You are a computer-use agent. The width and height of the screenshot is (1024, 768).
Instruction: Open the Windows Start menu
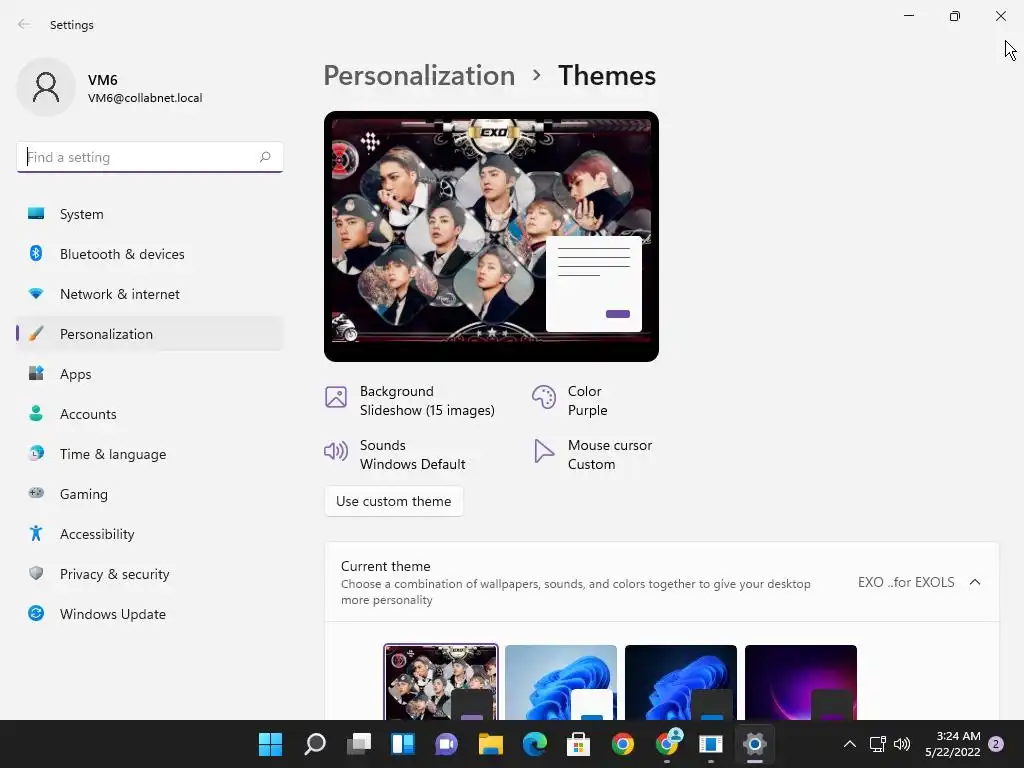coord(270,744)
